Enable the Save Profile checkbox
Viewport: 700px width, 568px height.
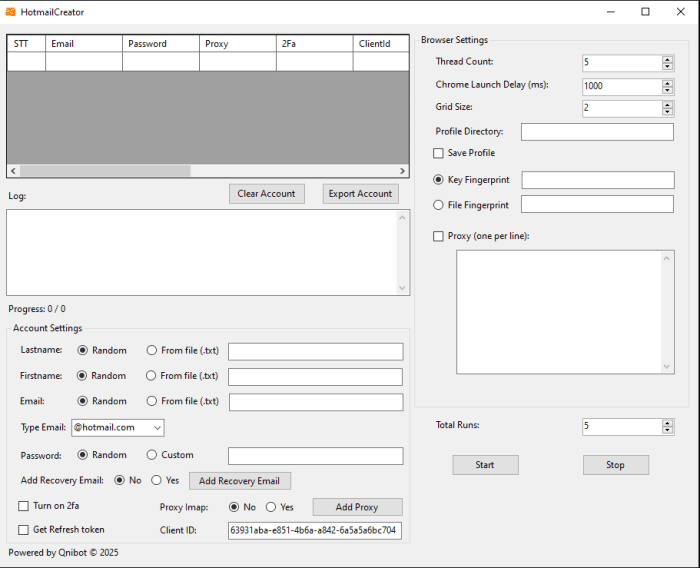coord(438,153)
